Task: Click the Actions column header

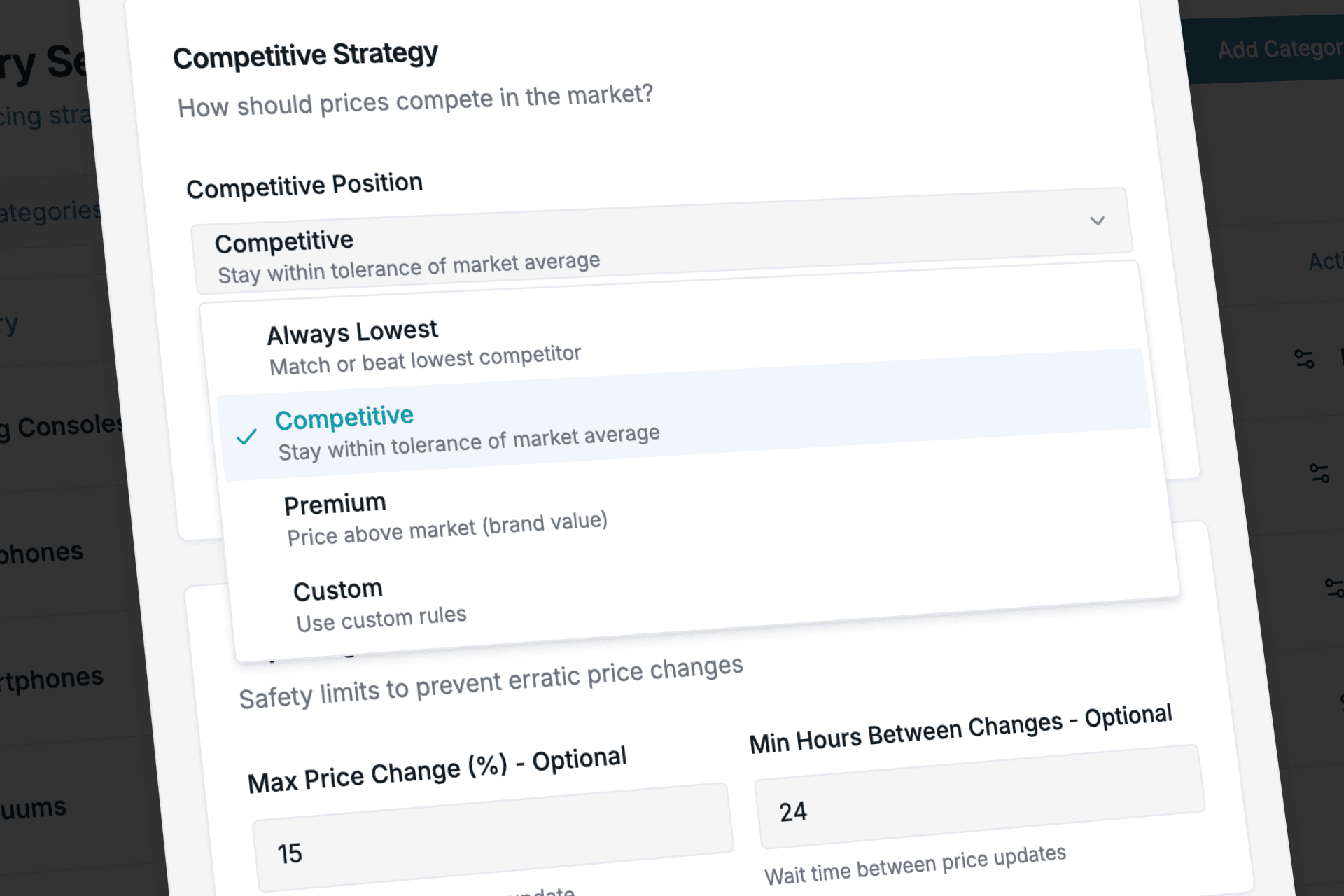Action: (1325, 261)
